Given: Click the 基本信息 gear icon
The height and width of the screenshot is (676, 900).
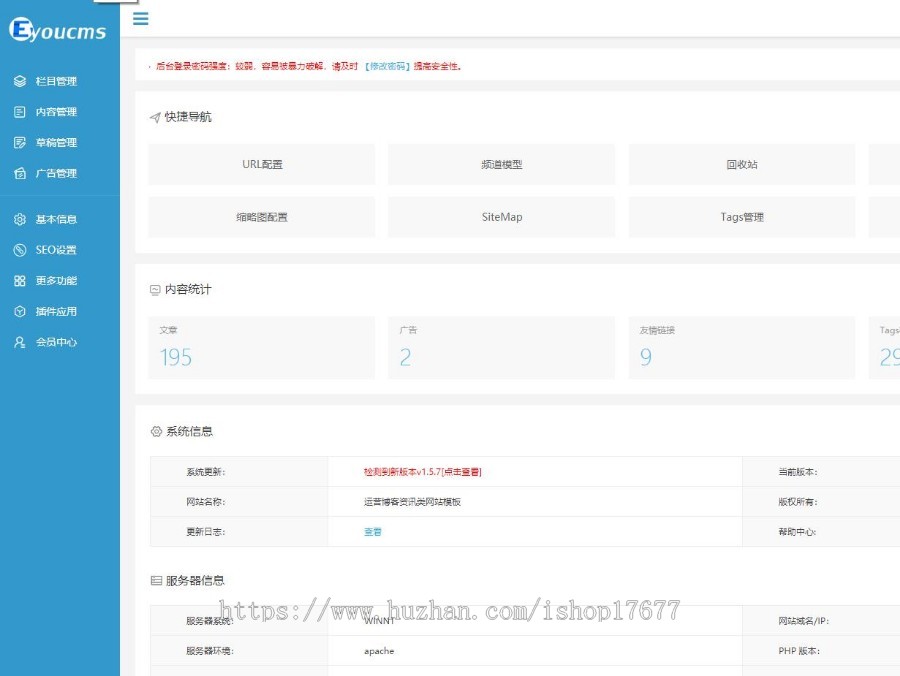Looking at the screenshot, I should click(x=20, y=219).
